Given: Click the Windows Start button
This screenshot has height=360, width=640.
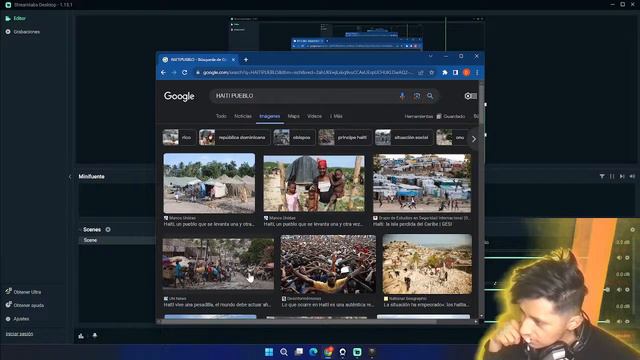Looking at the screenshot, I should coord(269,352).
